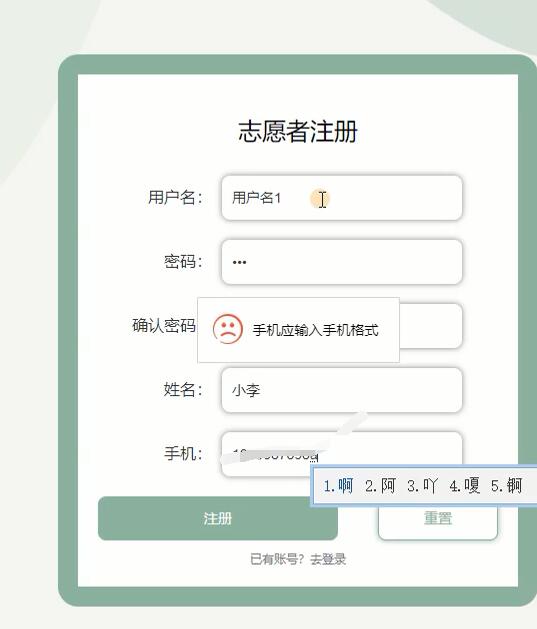Image resolution: width=537 pixels, height=629 pixels.
Task: Click the 用户名 label
Action: pos(176,197)
